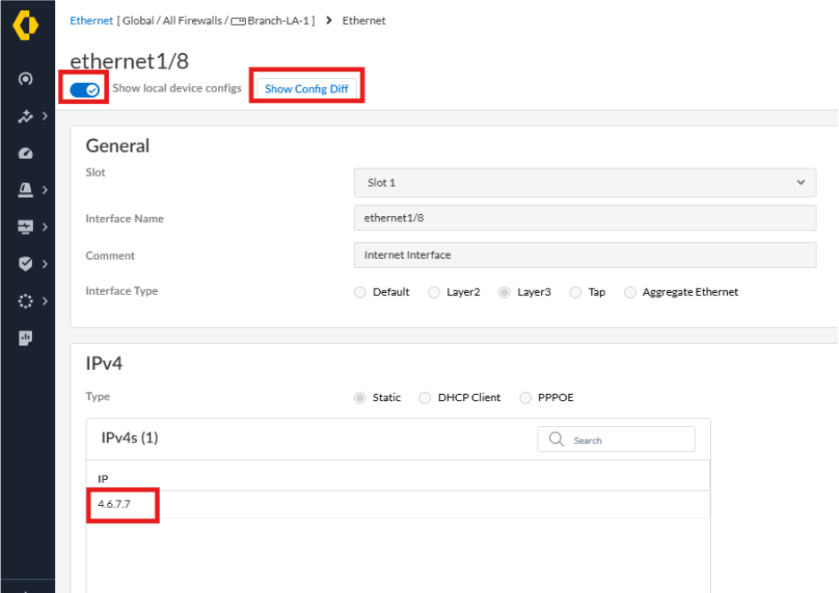The width and height of the screenshot is (839, 593).
Task: Click the Interface Name field ethernet1/8
Action: pyautogui.click(x=585, y=218)
